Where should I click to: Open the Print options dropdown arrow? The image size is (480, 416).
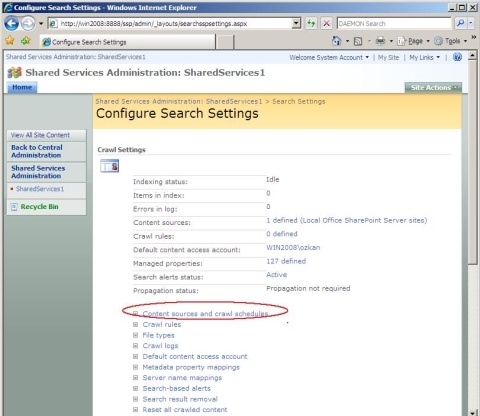[x=391, y=41]
